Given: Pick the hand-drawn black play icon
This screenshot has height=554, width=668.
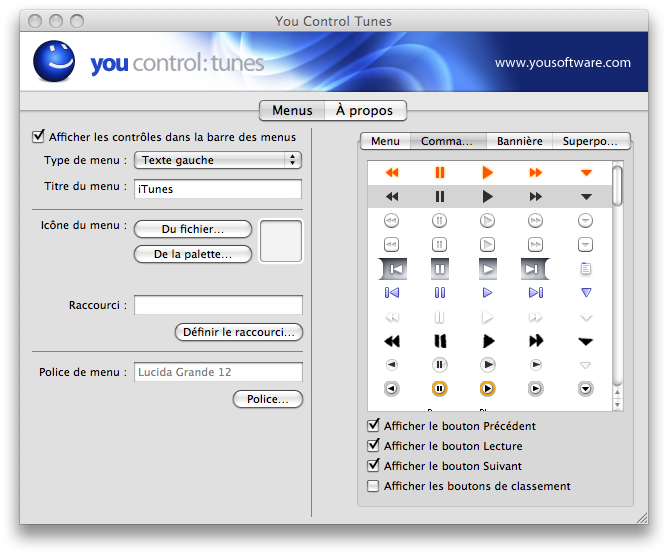Looking at the screenshot, I should click(488, 341).
